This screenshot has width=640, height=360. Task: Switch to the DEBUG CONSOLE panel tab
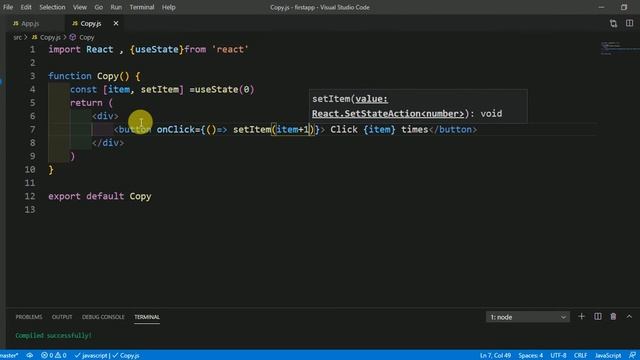pyautogui.click(x=103, y=317)
